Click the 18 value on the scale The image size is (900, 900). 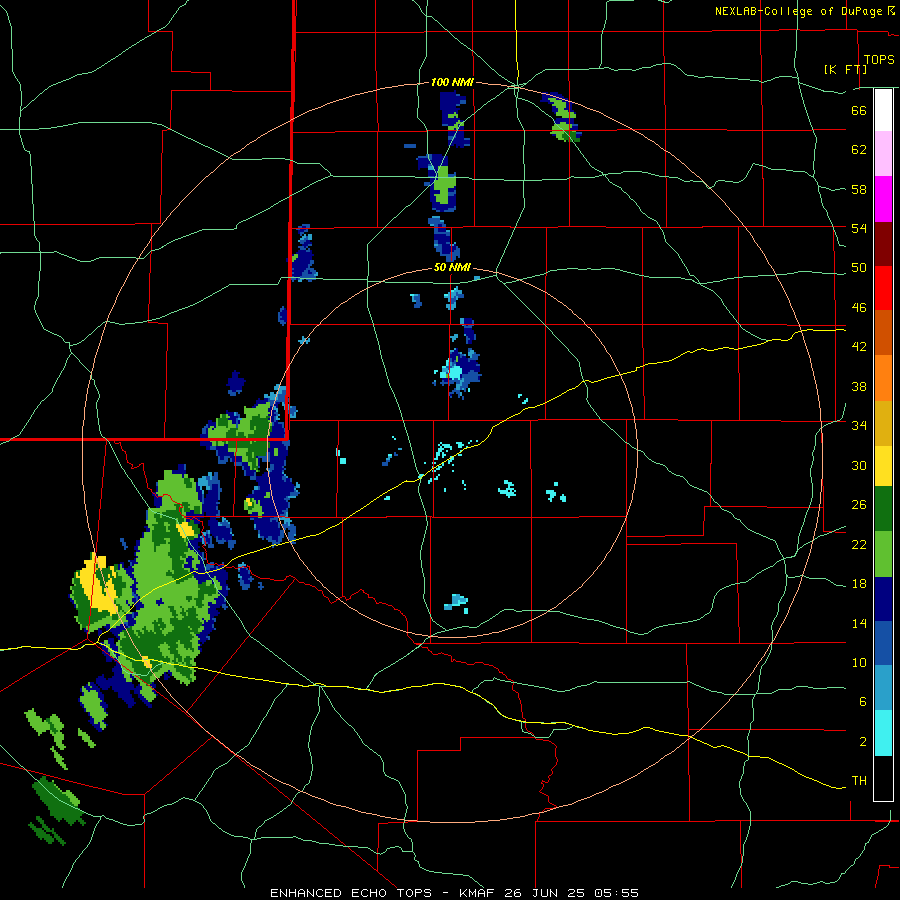(x=859, y=584)
